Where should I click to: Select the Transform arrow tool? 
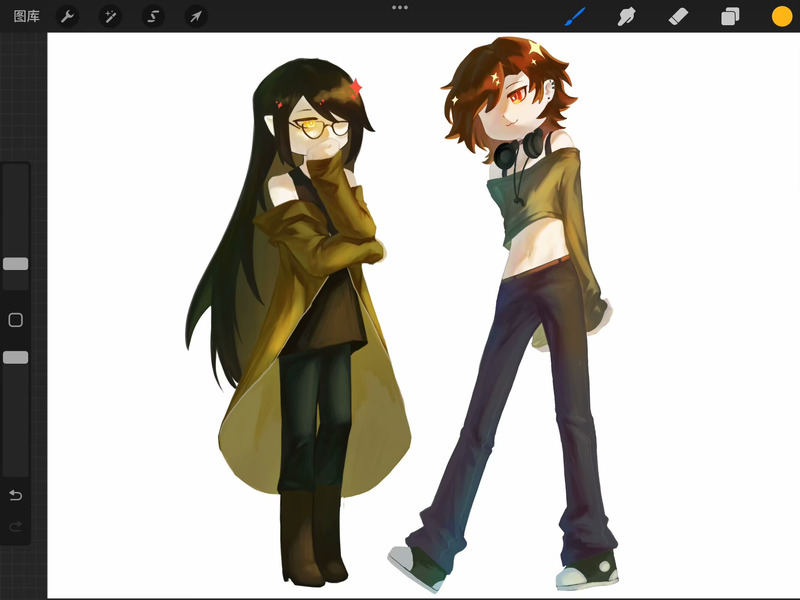(x=196, y=16)
